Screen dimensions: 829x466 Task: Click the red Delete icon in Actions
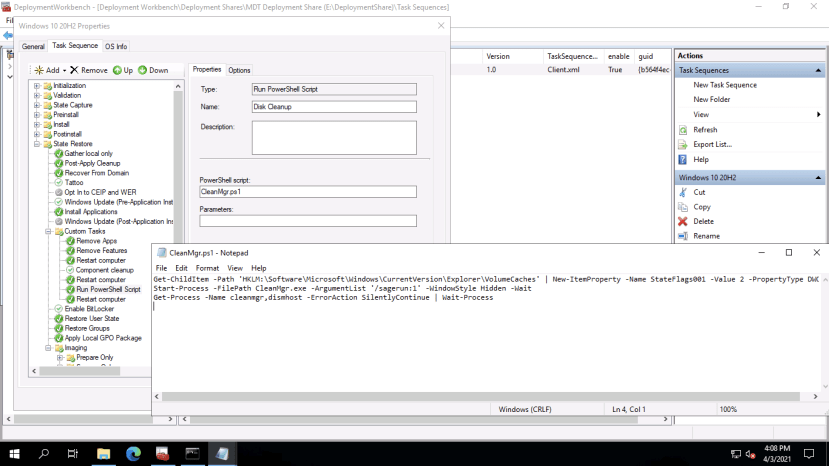[x=683, y=221]
